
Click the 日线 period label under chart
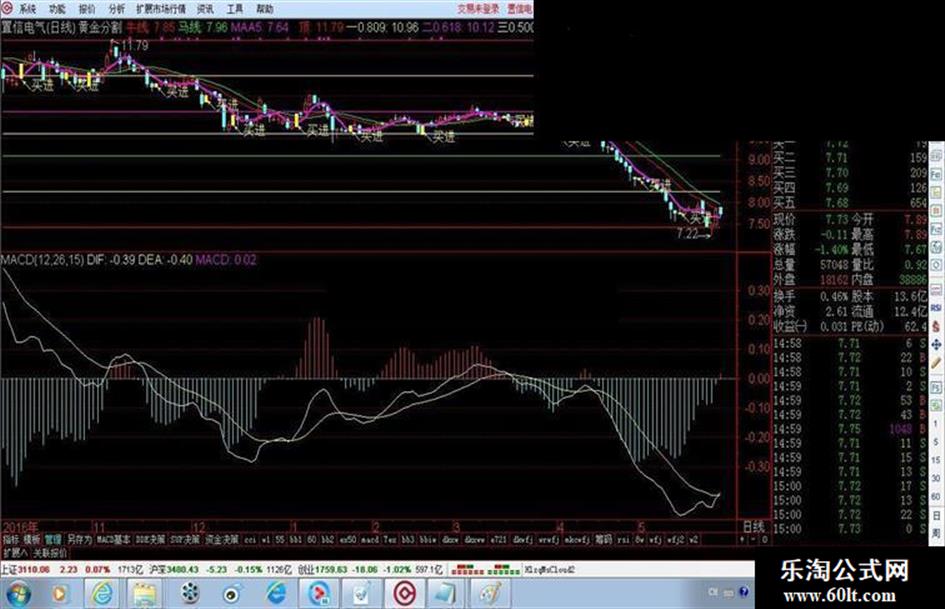click(x=753, y=526)
